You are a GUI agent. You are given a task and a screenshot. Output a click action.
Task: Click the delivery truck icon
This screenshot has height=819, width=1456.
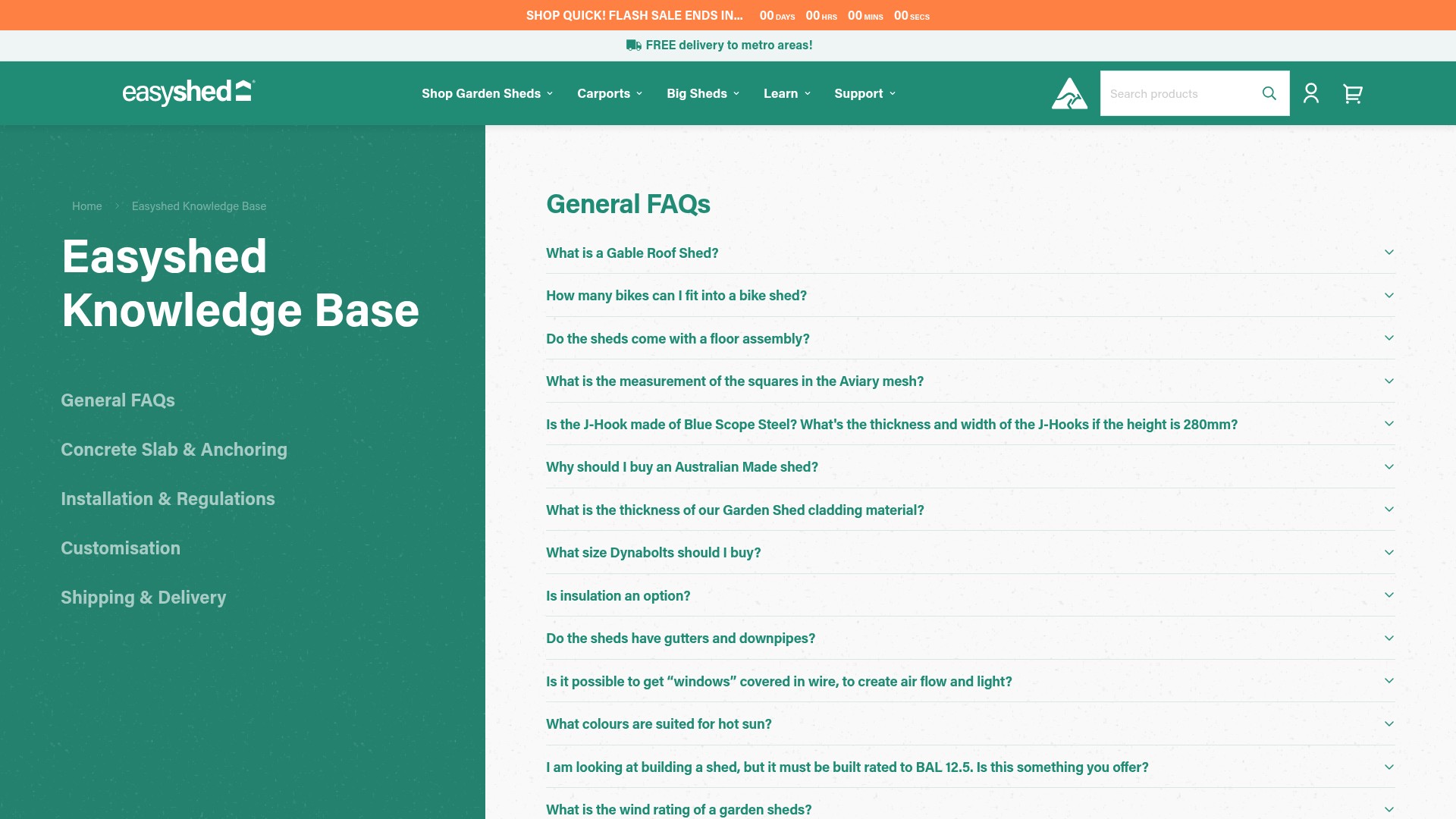(634, 45)
